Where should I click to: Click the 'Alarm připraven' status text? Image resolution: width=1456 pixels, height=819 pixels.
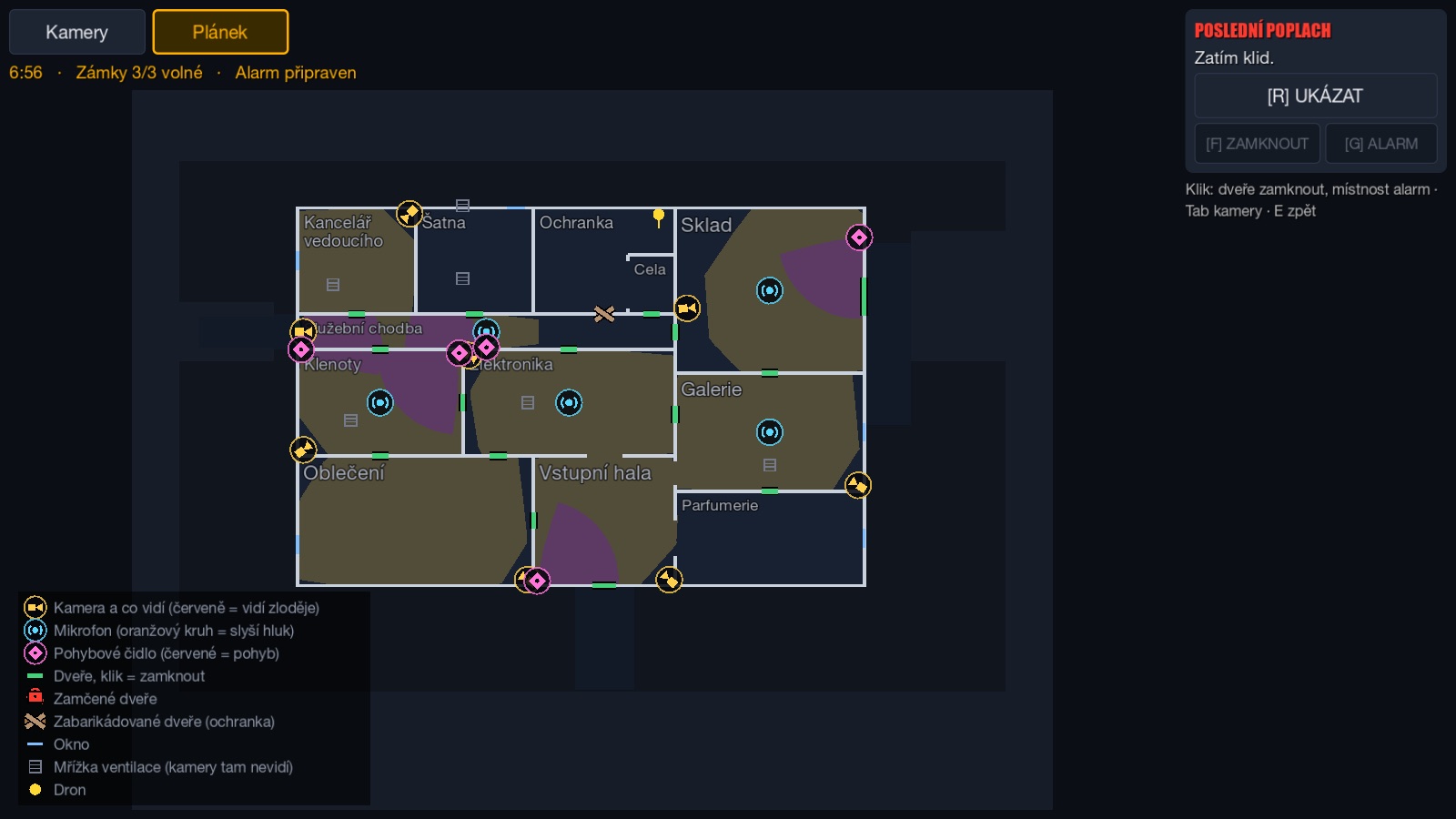[296, 73]
